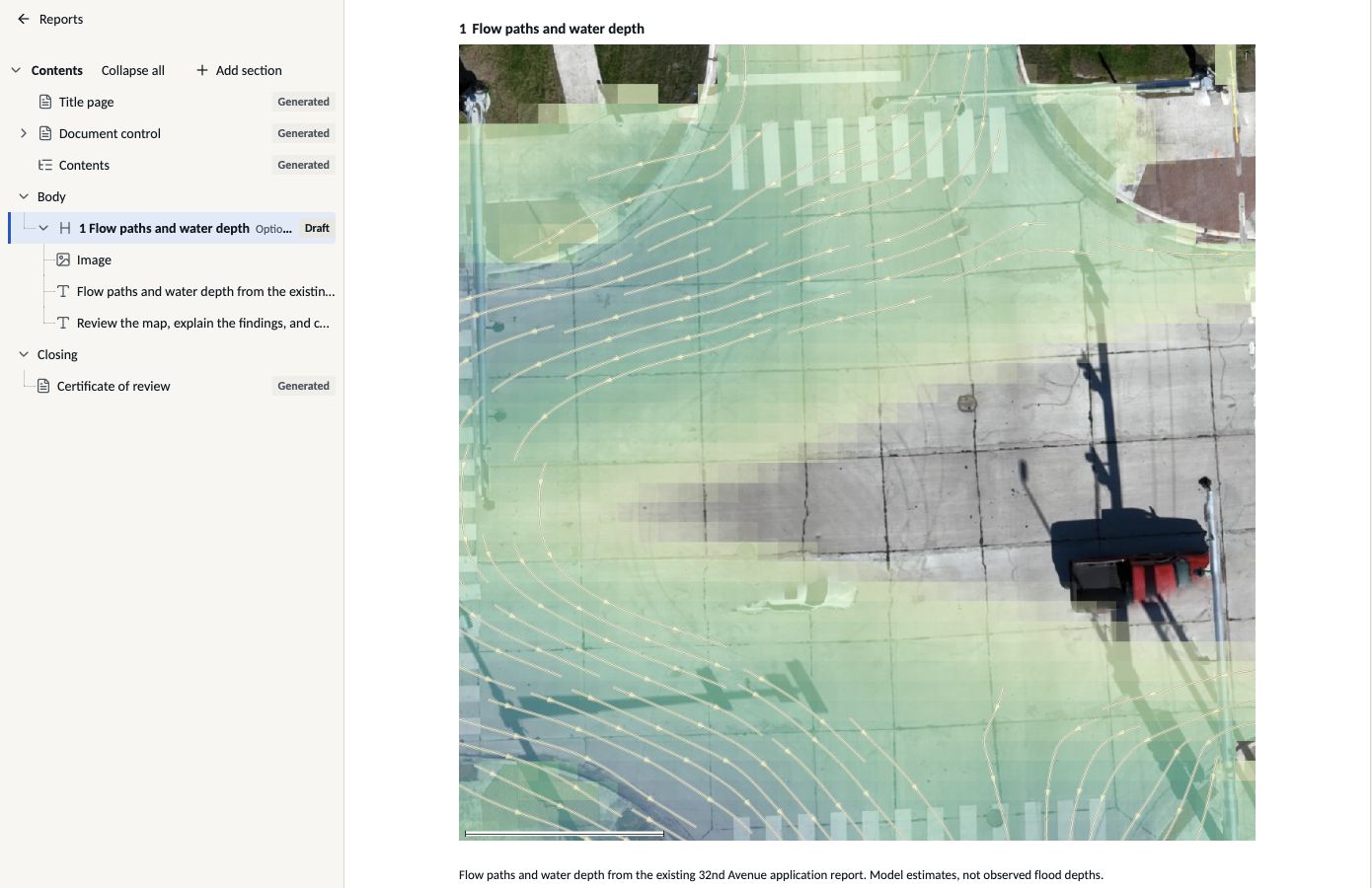Click the Image item picture icon
This screenshot has height=888, width=1372.
coord(63,259)
